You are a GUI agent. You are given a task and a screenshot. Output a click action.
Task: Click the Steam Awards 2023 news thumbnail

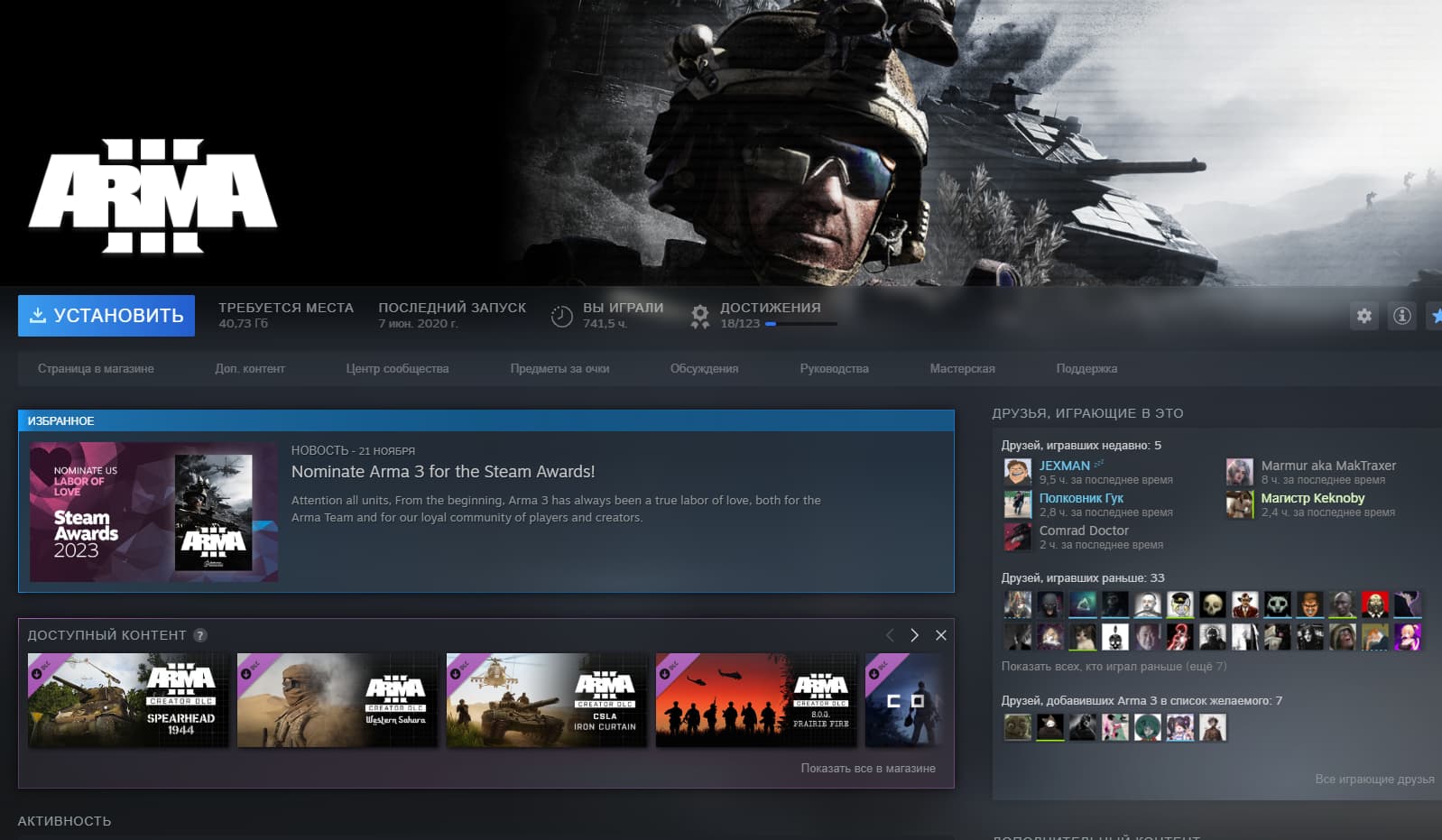tap(153, 512)
